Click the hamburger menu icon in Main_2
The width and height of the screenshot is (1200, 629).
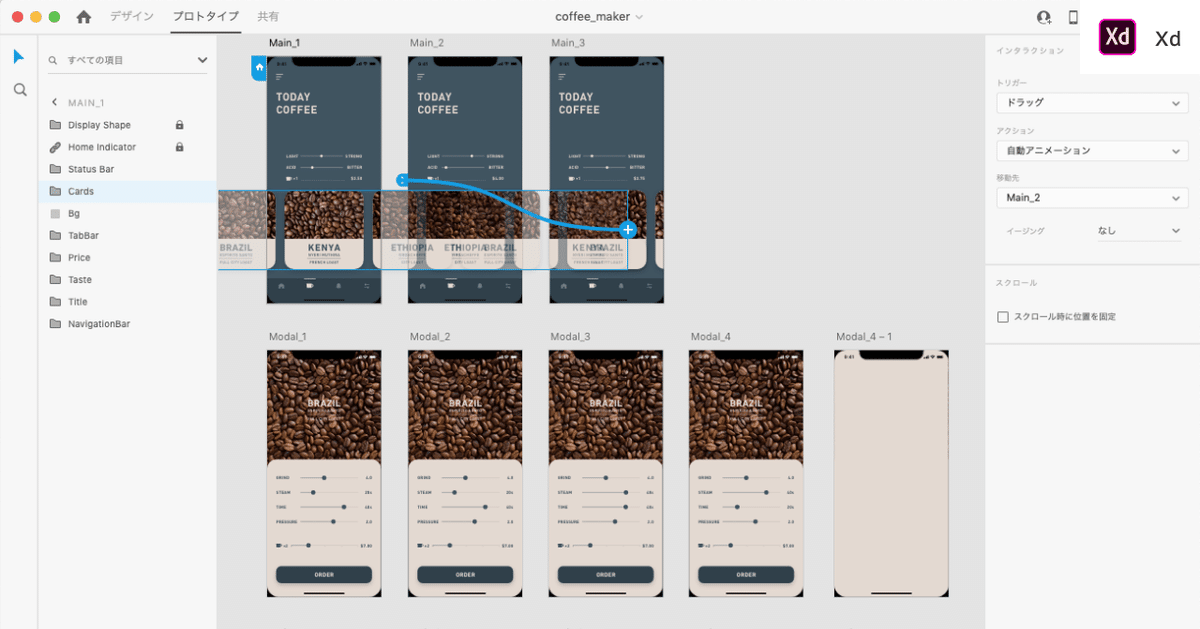[421, 77]
